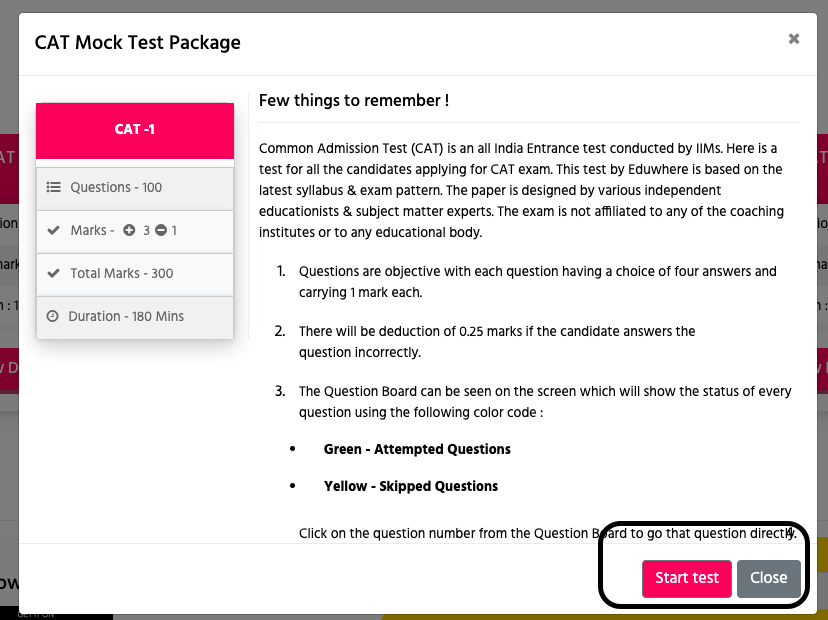Click the list icon beside Questions - 100
Viewport: 828px width, 620px height.
click(53, 187)
